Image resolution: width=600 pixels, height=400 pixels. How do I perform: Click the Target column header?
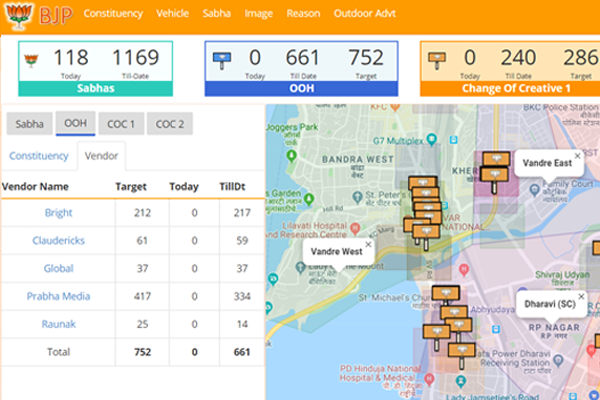pyautogui.click(x=131, y=187)
